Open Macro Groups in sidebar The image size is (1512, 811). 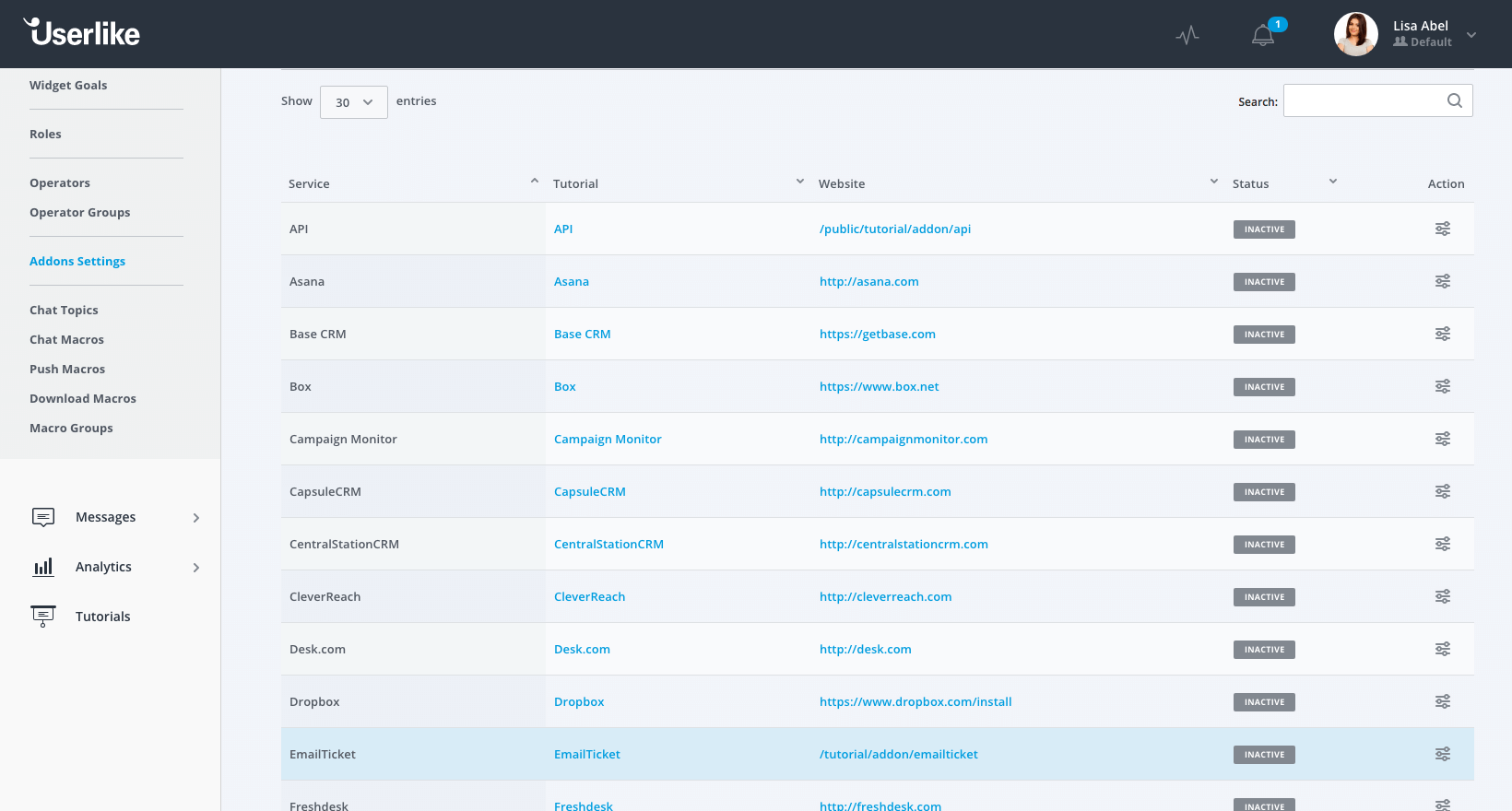(71, 428)
